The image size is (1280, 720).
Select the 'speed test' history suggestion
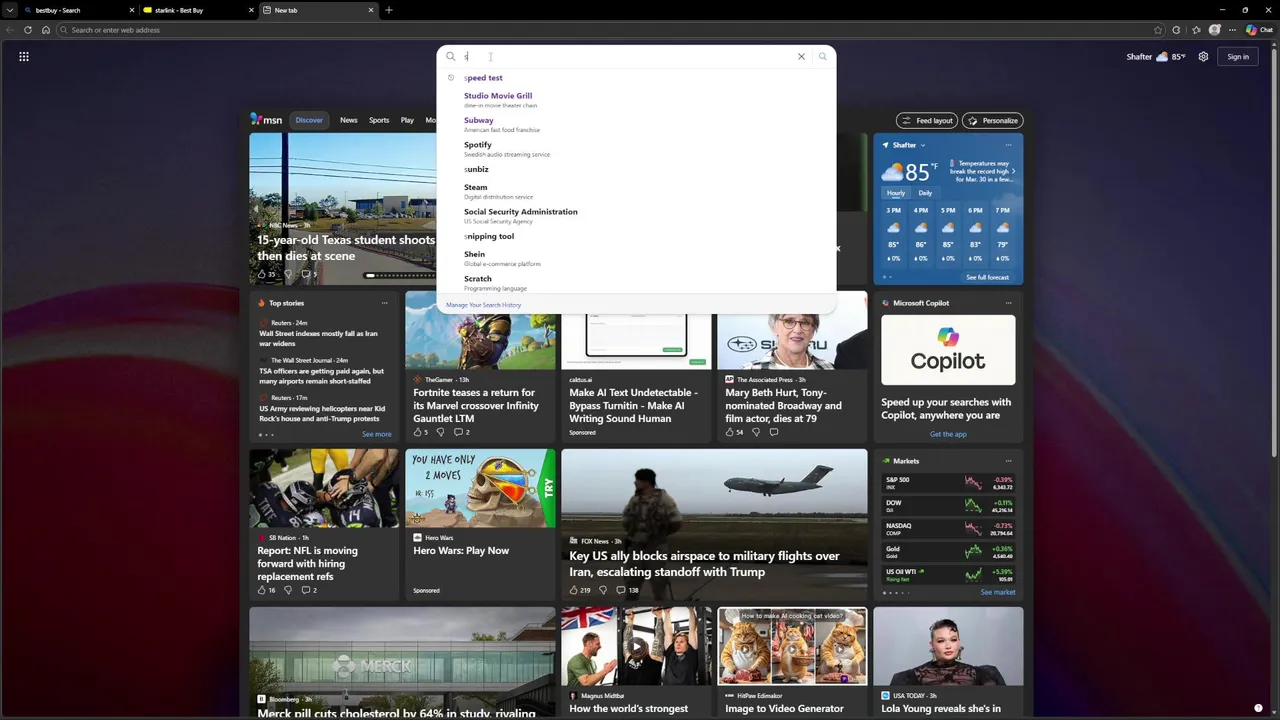pos(636,78)
